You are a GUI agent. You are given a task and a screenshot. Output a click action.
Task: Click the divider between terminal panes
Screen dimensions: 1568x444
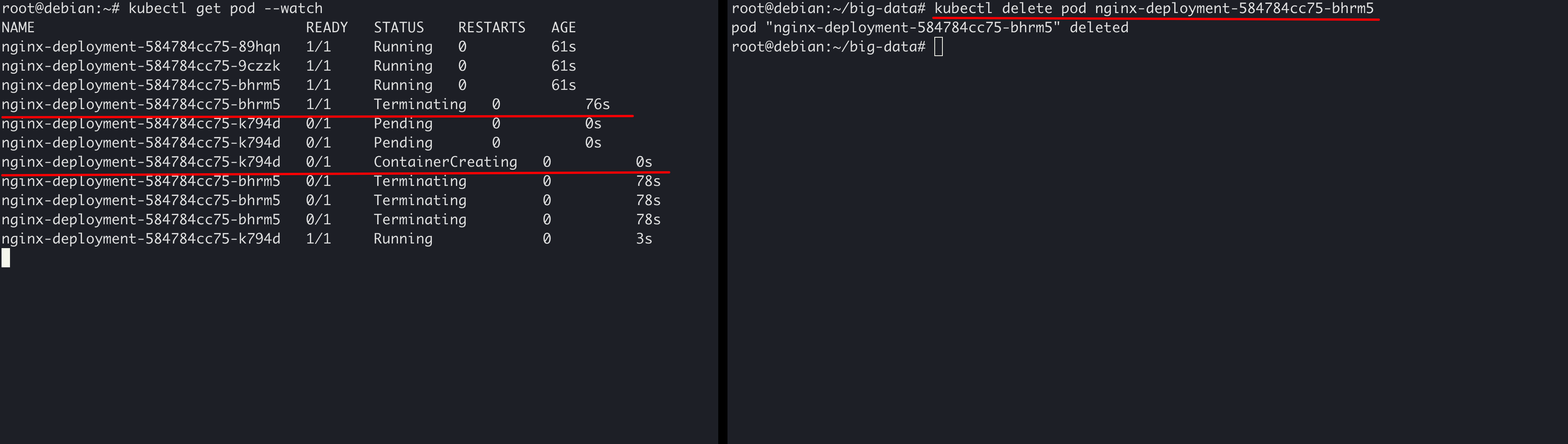click(722, 222)
